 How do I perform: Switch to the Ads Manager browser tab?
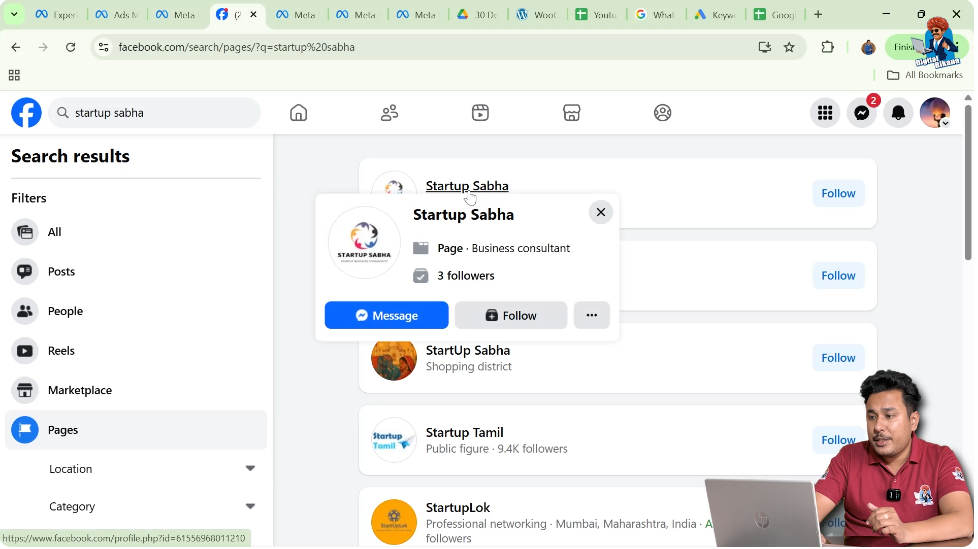[x=117, y=14]
